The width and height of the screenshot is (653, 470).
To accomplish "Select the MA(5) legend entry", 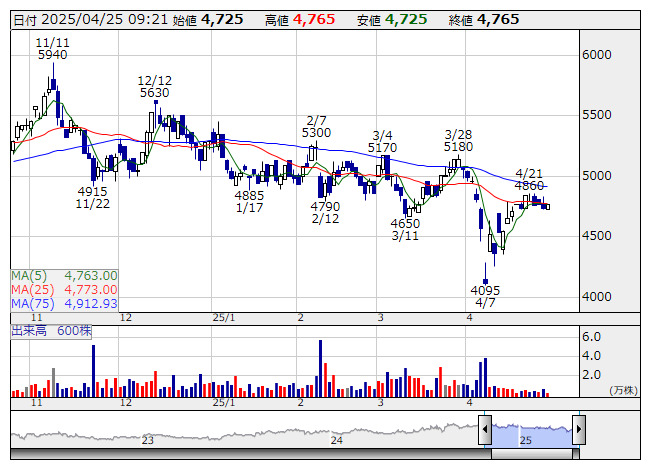I will point(64,276).
